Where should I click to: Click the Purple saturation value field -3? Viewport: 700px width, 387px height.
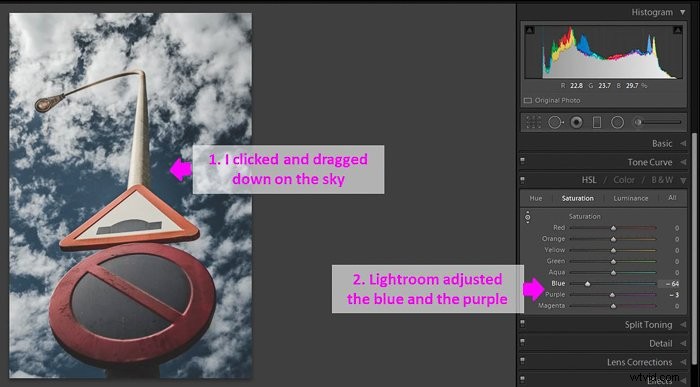[674, 295]
